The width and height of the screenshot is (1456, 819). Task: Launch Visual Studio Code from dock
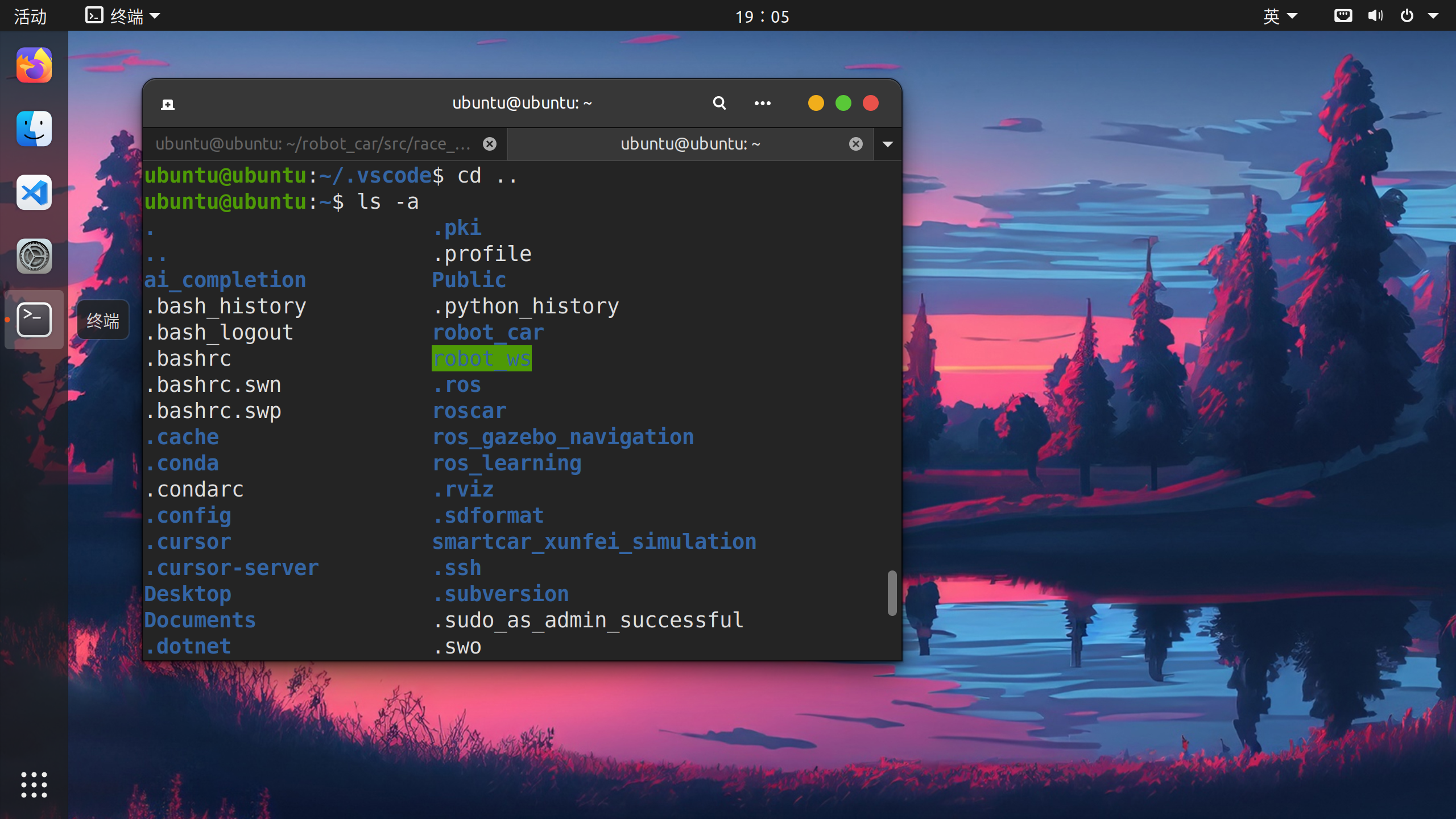[x=34, y=193]
